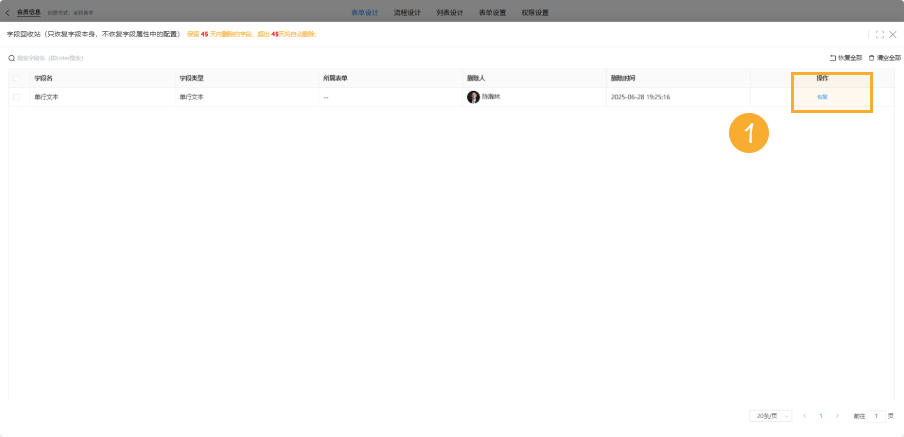Click the 字段类型 column header
This screenshot has width=904, height=437.
point(191,78)
